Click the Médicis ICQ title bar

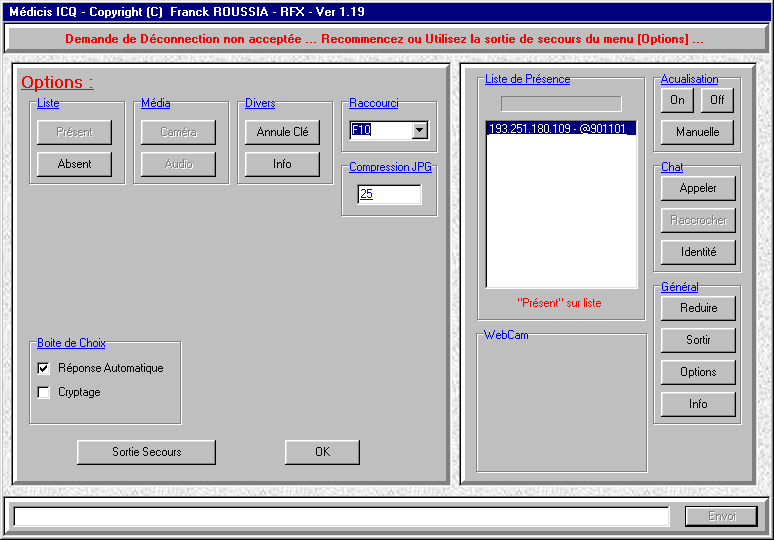tap(387, 11)
